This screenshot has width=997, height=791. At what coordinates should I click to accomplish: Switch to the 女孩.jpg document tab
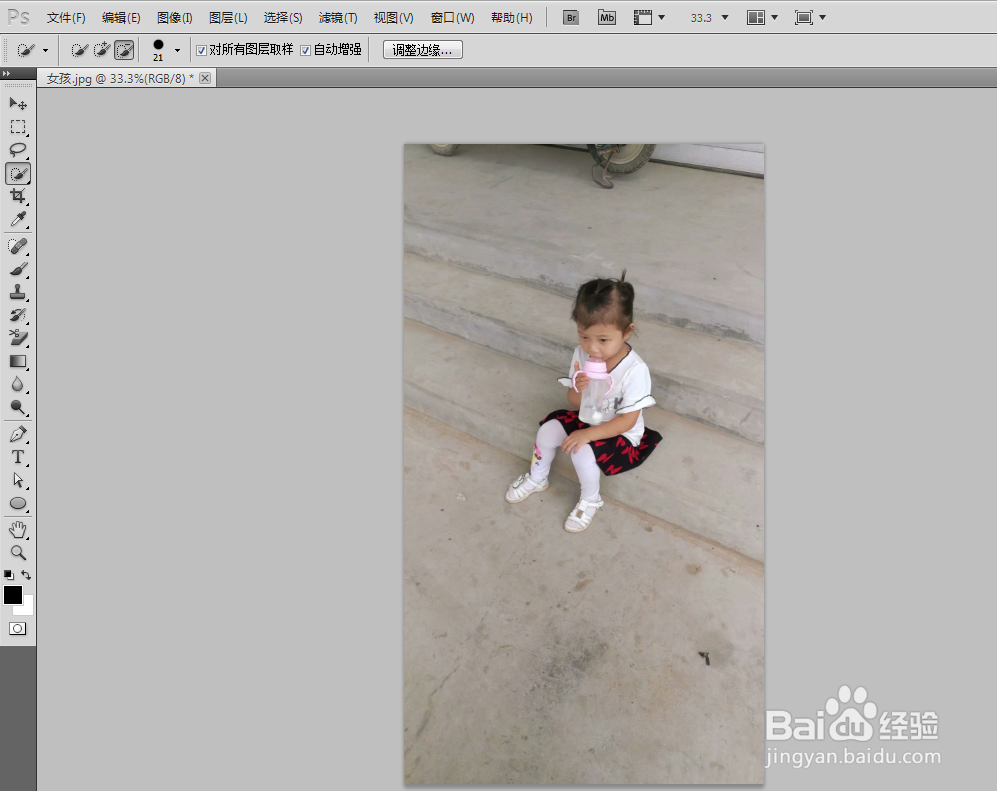tap(120, 79)
